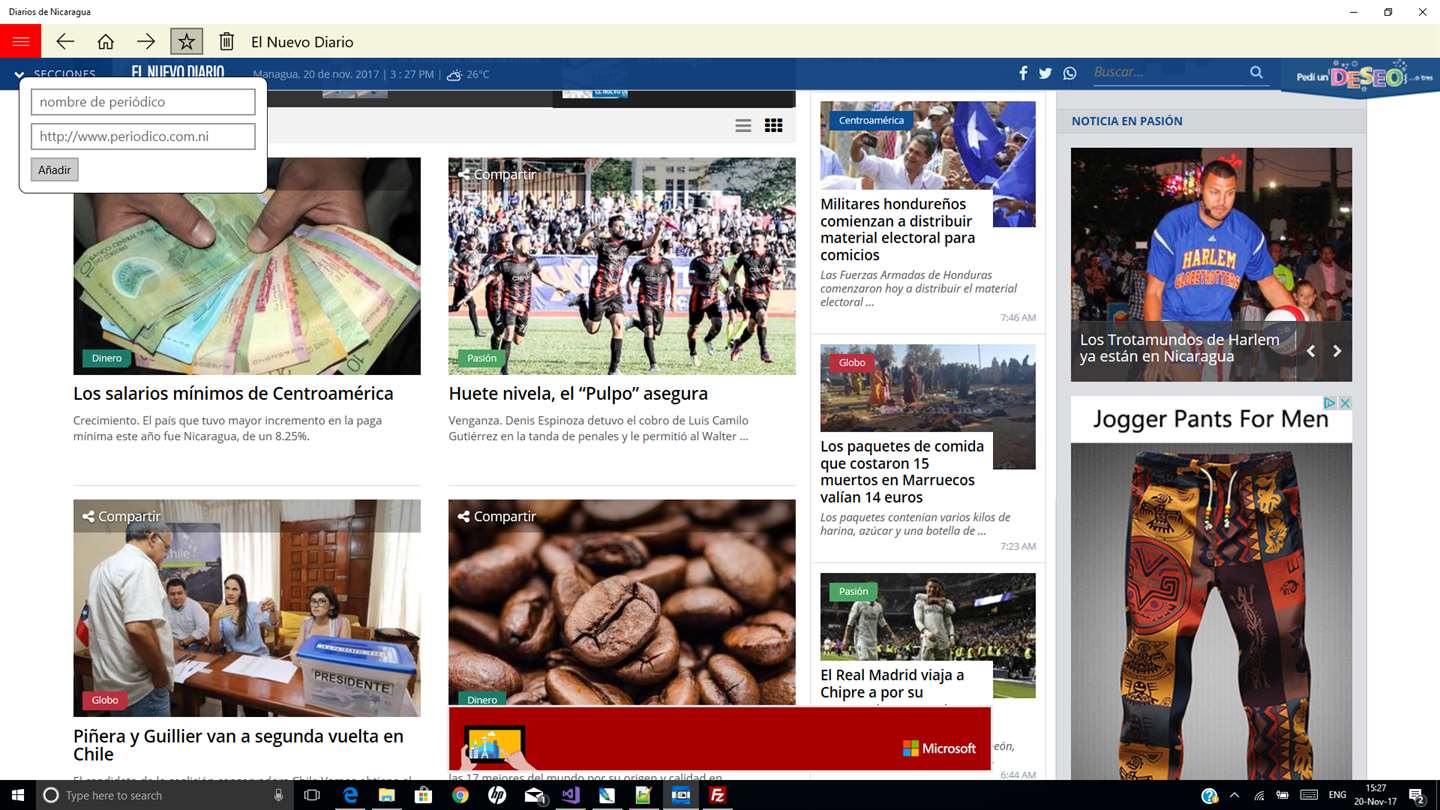The image size is (1440, 810).
Task: Select the Globo tag on Marruecos story
Action: tap(852, 362)
